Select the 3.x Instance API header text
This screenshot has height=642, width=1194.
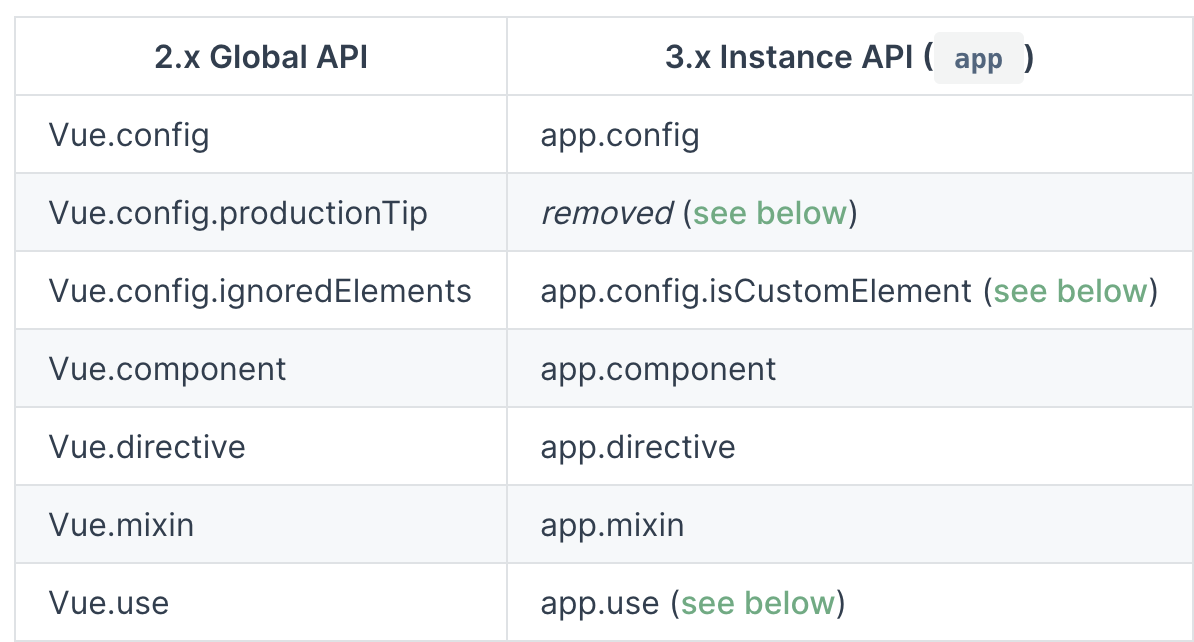(x=789, y=57)
